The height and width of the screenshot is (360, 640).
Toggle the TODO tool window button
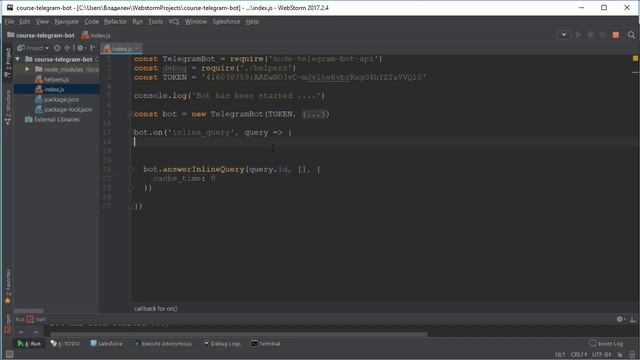pyautogui.click(x=65, y=344)
